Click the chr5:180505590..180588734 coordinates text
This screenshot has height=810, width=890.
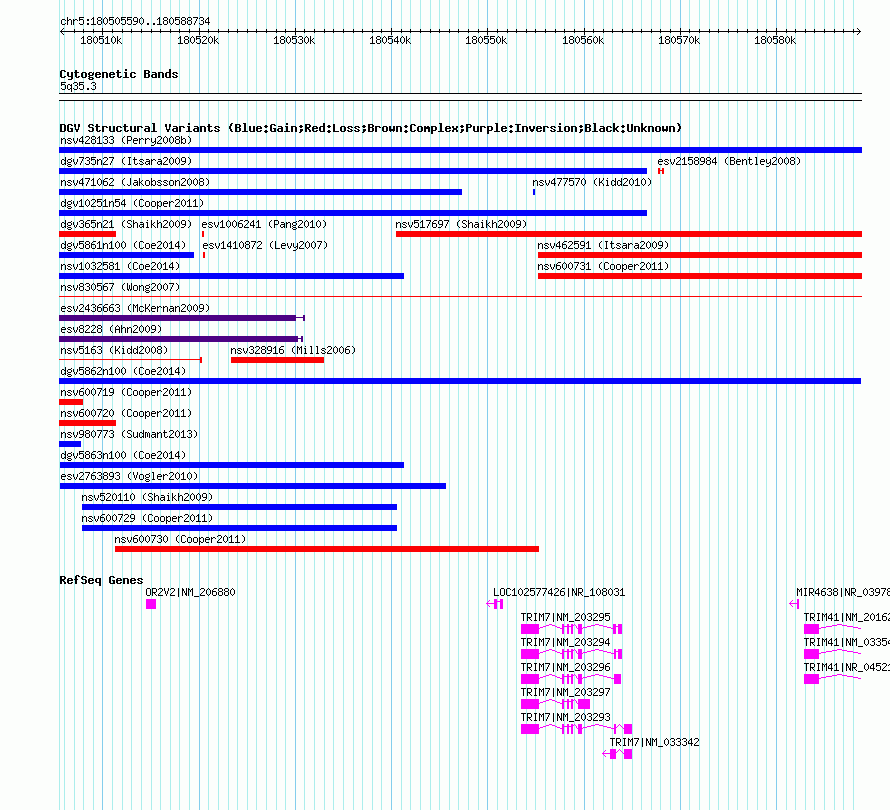click(135, 21)
